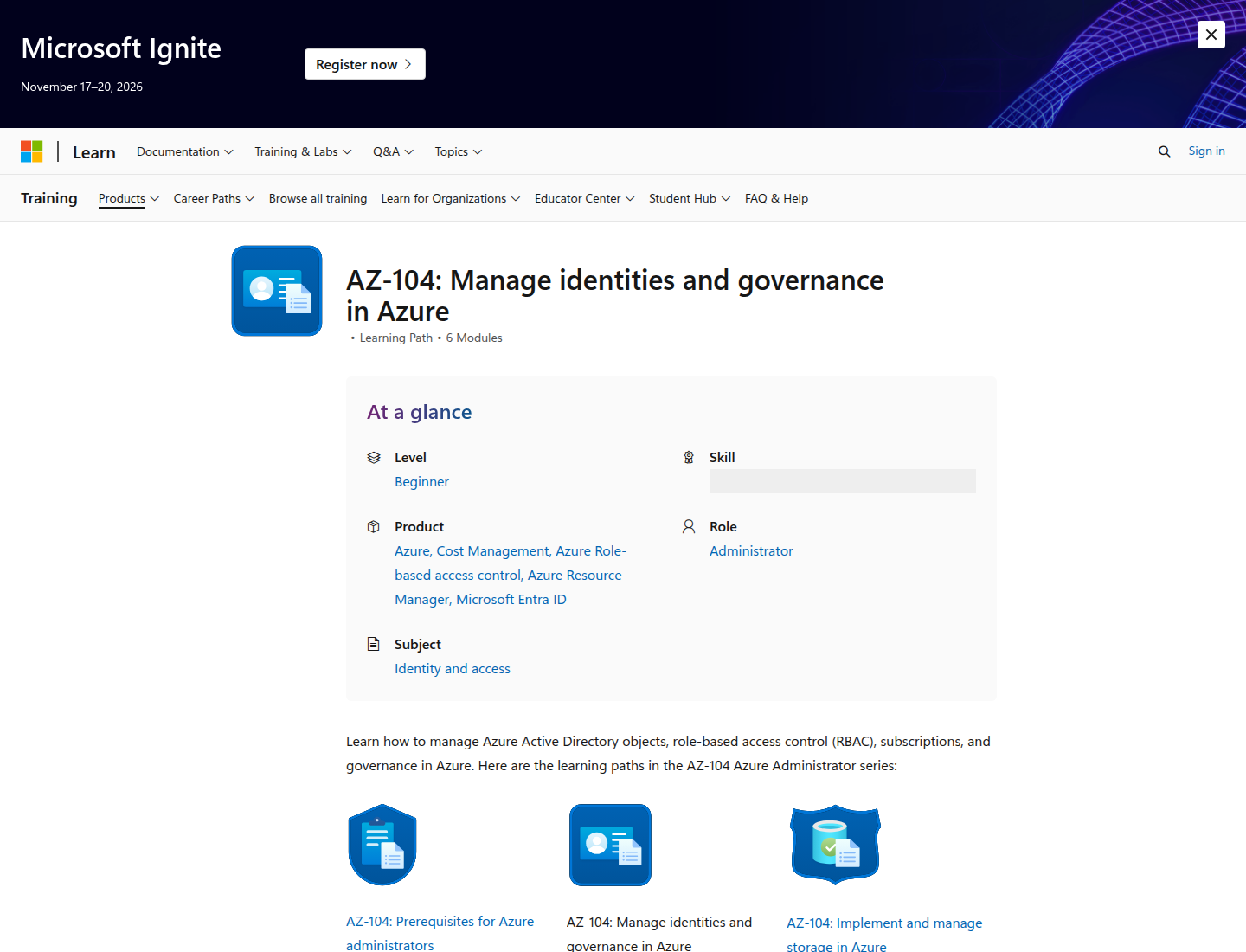Open AZ-104: Implement and manage storage link

(x=884, y=935)
